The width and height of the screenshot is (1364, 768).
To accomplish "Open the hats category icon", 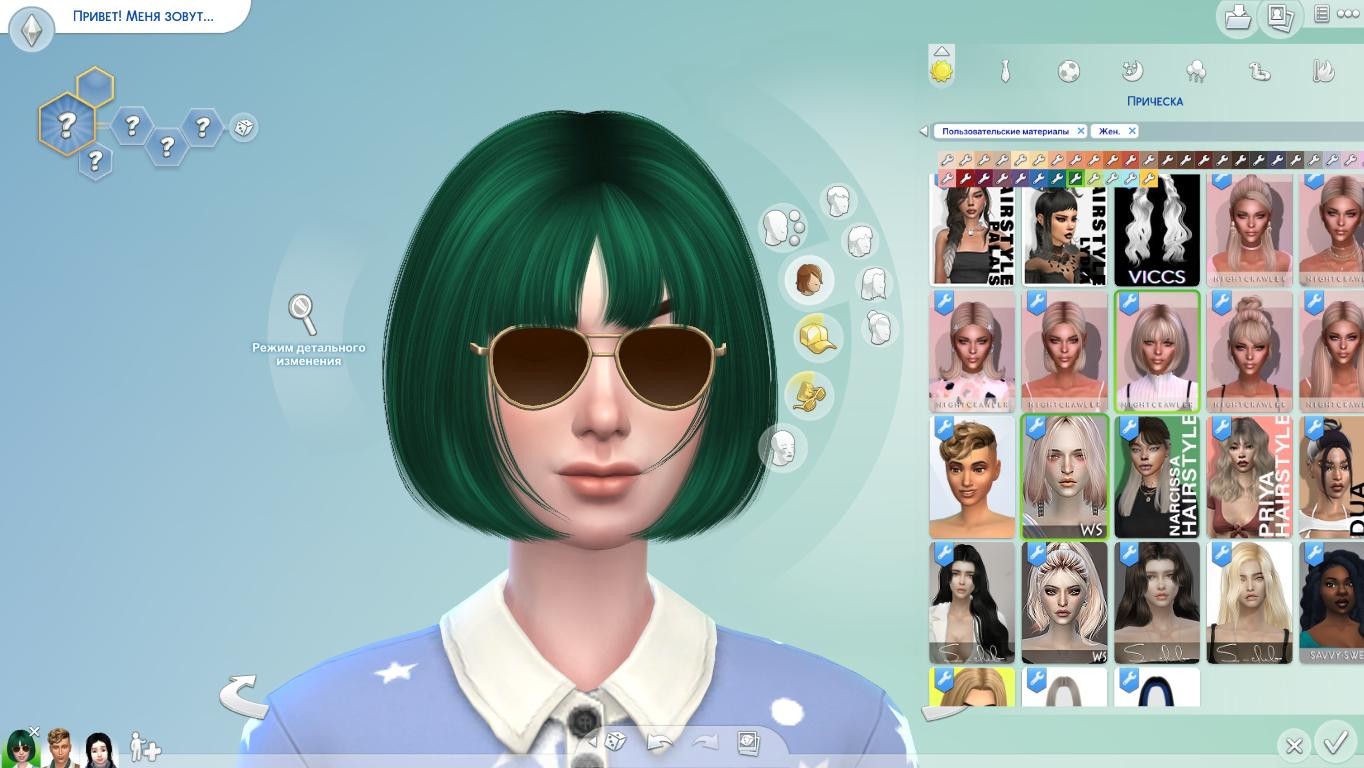I will point(817,336).
